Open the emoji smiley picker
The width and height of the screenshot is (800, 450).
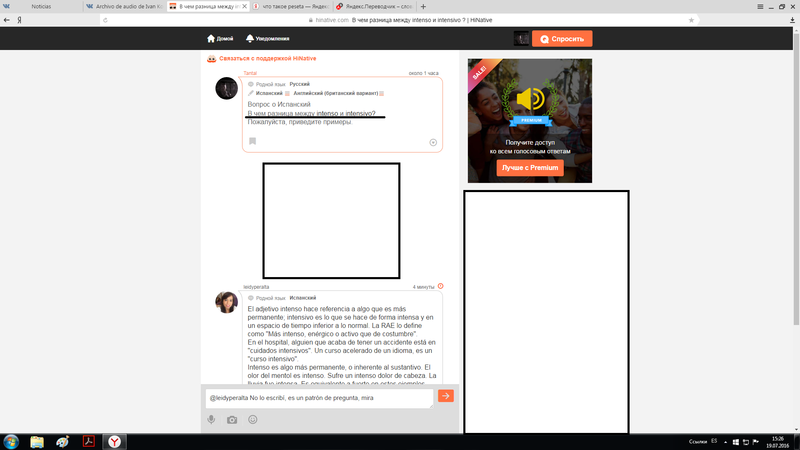pos(253,419)
